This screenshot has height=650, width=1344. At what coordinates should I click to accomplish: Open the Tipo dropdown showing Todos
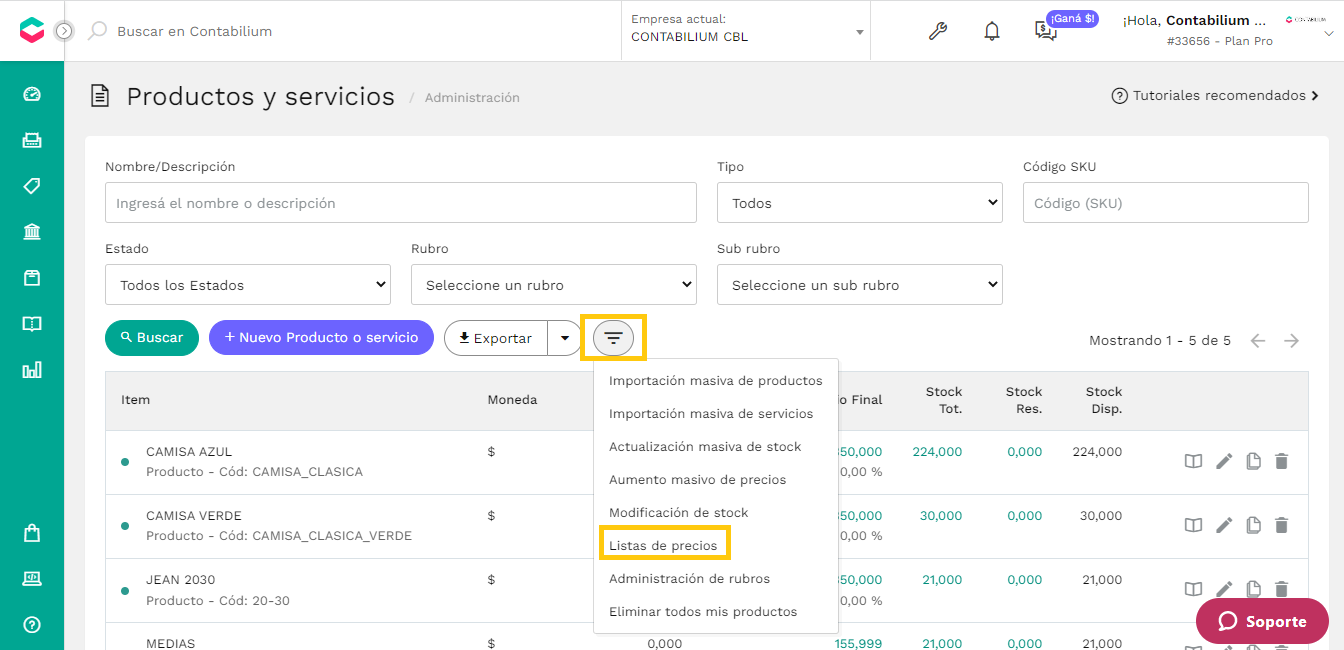(x=860, y=203)
